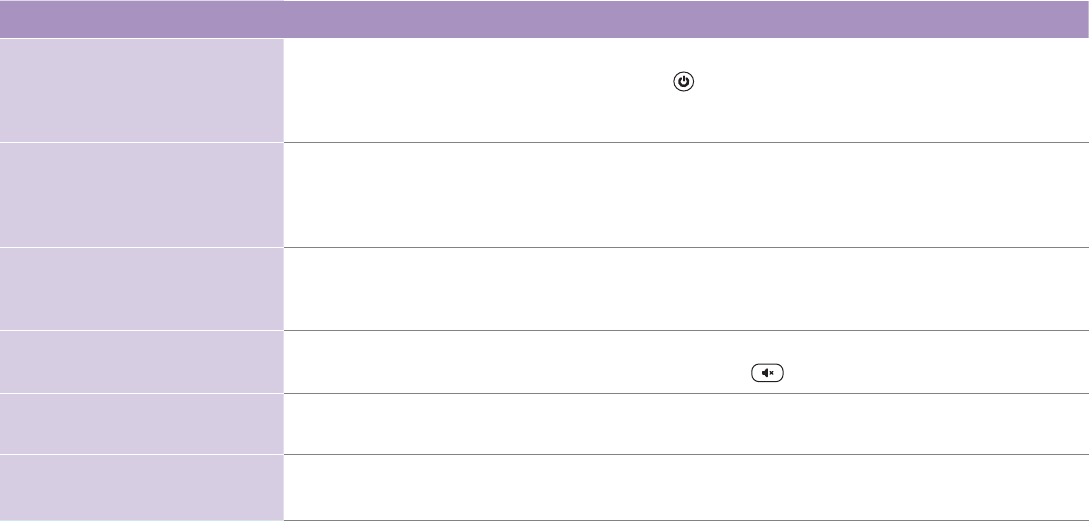Select the lavender label cell in the second row
1089x521 pixels.
[x=142, y=195]
